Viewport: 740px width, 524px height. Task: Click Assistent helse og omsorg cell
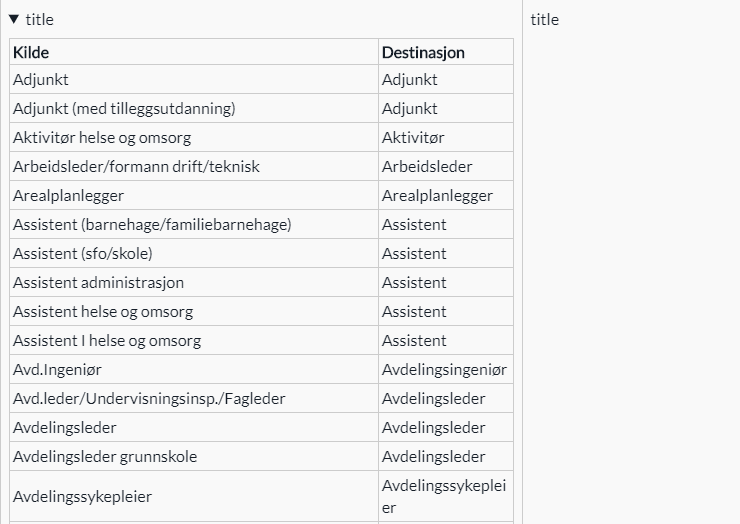[103, 312]
